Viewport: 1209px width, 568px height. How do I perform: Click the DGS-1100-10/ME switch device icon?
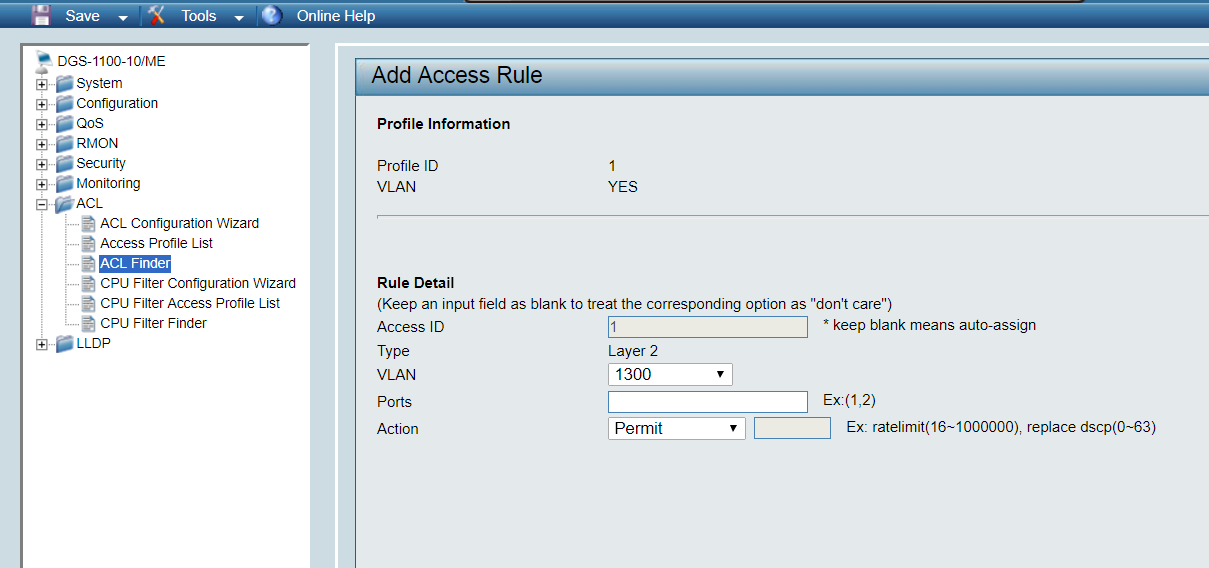click(45, 61)
